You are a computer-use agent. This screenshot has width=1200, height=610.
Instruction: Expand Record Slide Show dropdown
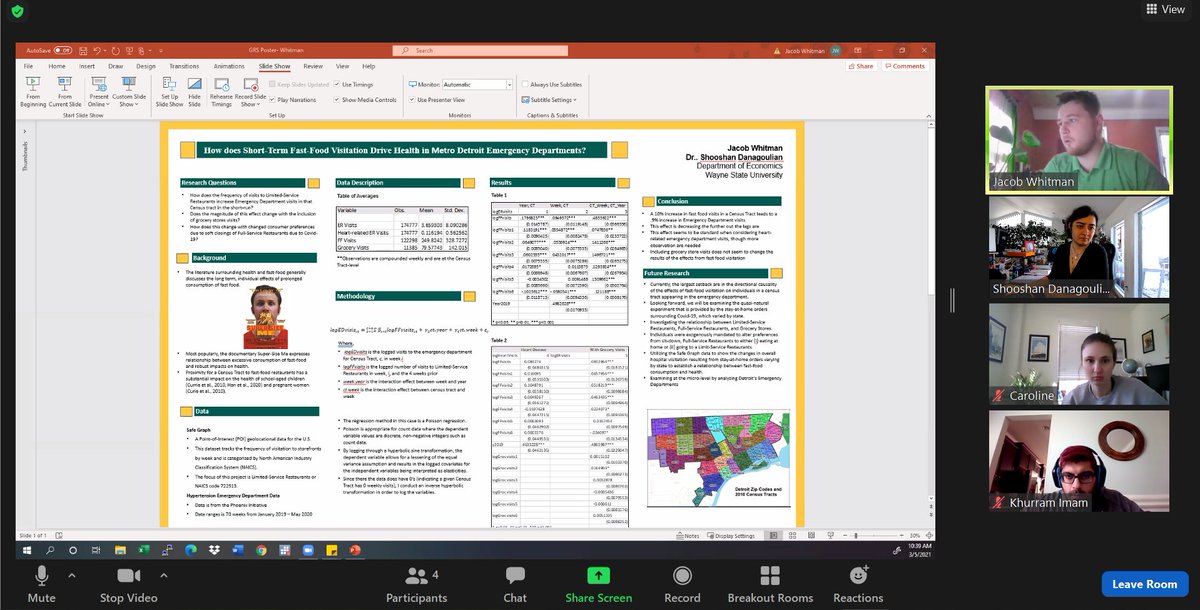(x=250, y=103)
